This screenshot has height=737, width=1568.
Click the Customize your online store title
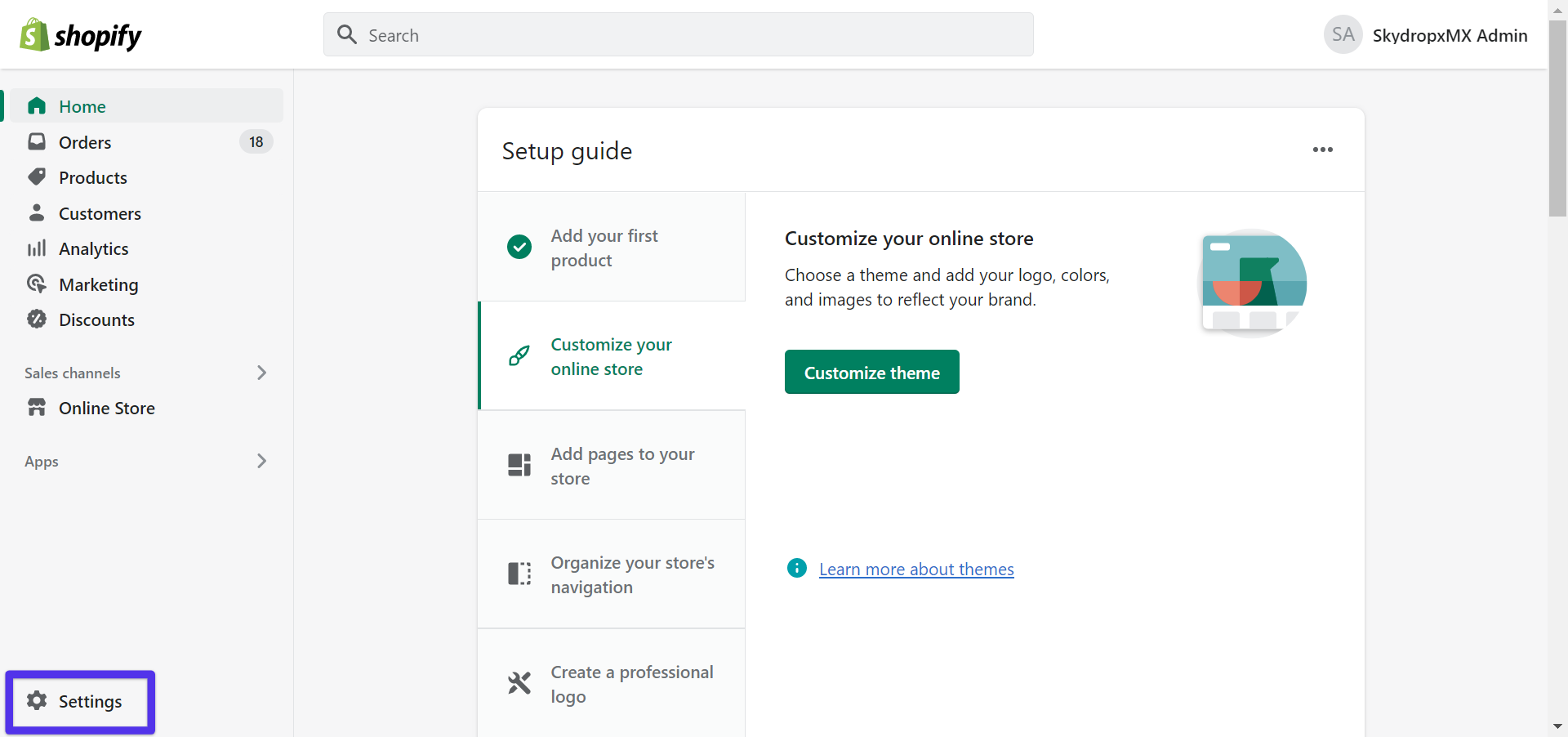pyautogui.click(x=909, y=239)
